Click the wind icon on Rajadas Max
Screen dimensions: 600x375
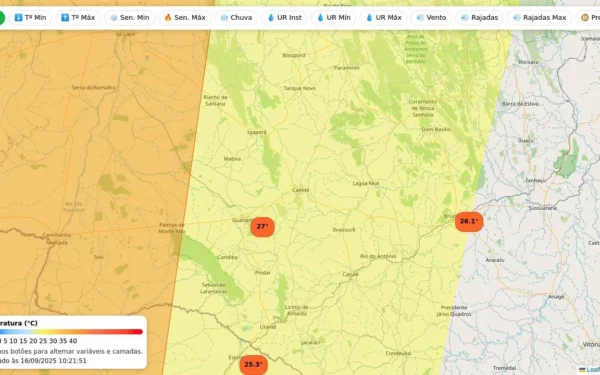tap(517, 18)
